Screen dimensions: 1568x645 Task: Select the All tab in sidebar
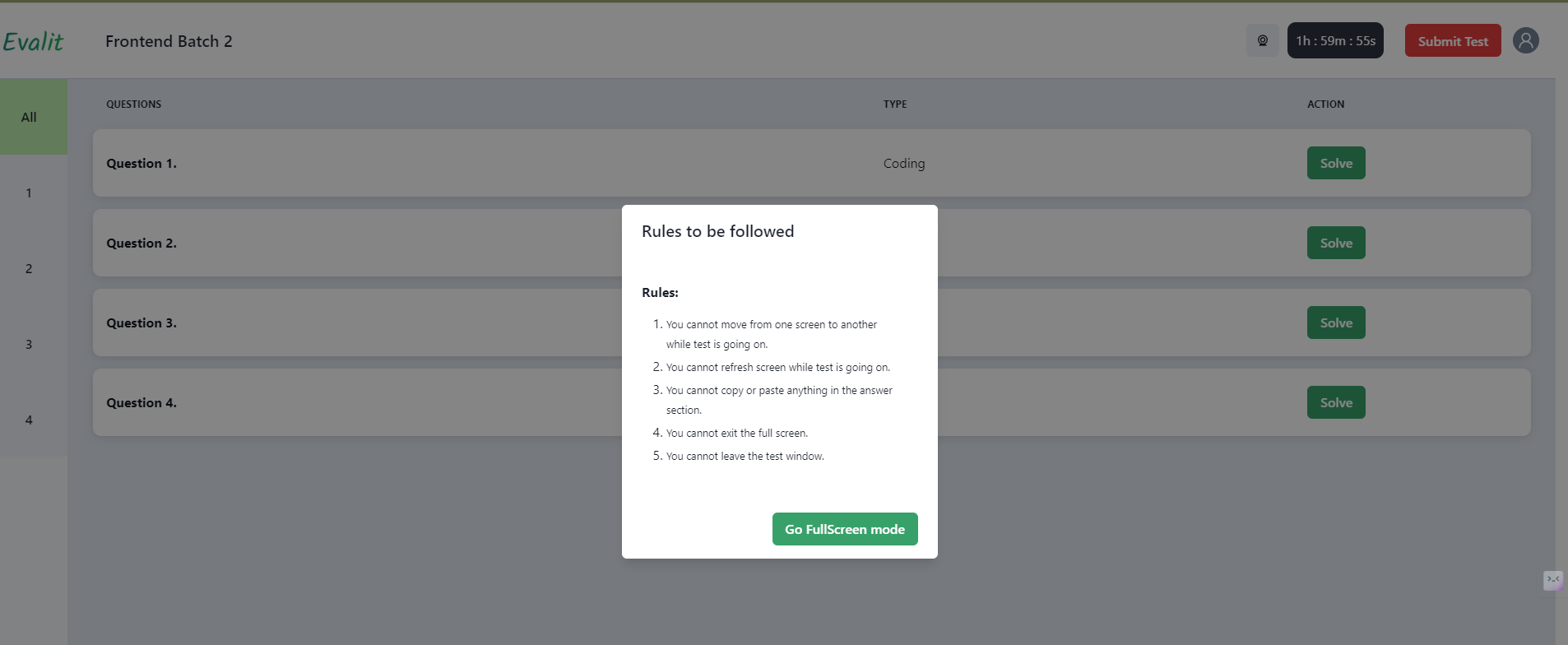29,117
